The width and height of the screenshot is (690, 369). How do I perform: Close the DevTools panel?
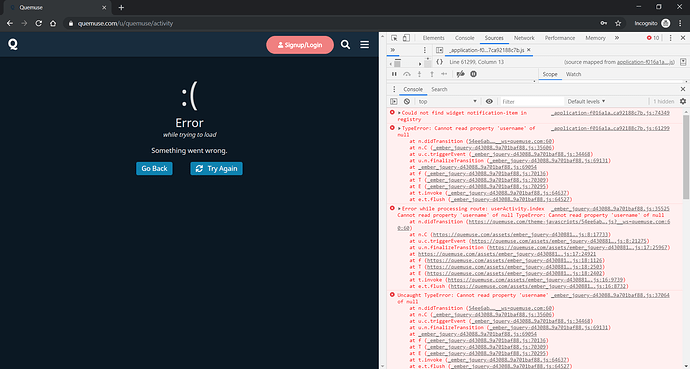[683, 38]
